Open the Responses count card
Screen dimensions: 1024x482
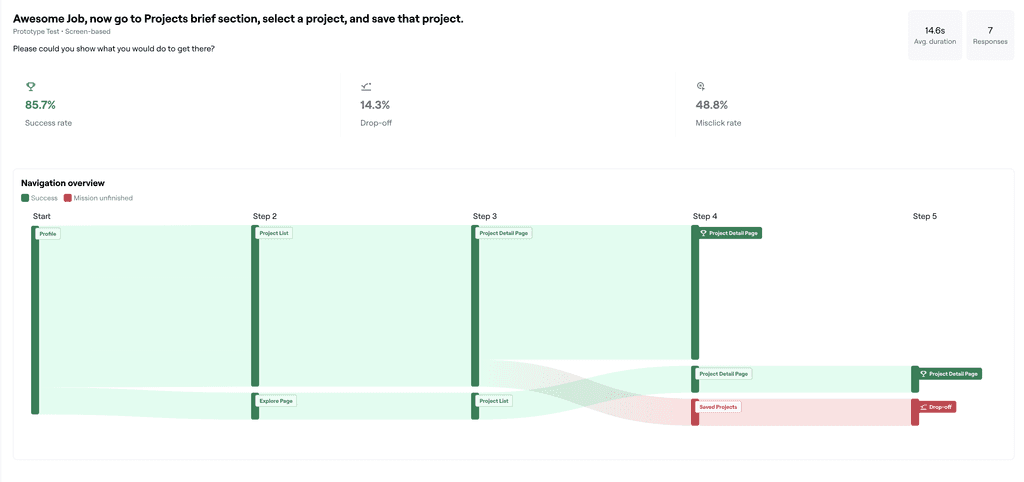pyautogui.click(x=990, y=35)
